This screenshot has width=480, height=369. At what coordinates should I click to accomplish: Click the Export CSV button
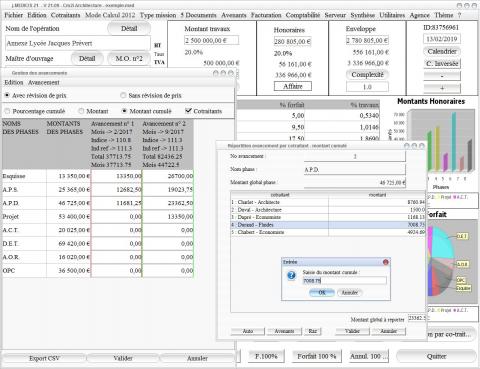click(44, 358)
